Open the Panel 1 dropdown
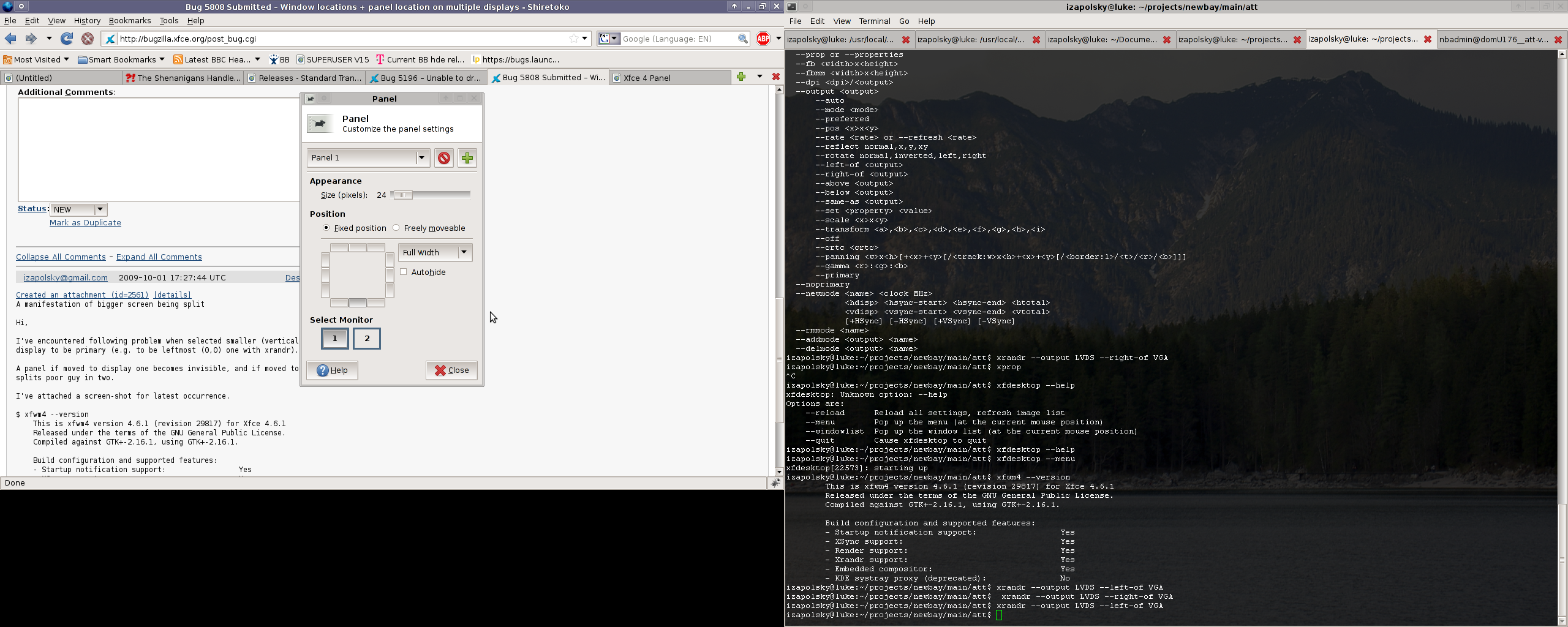1568x627 pixels. click(367, 158)
